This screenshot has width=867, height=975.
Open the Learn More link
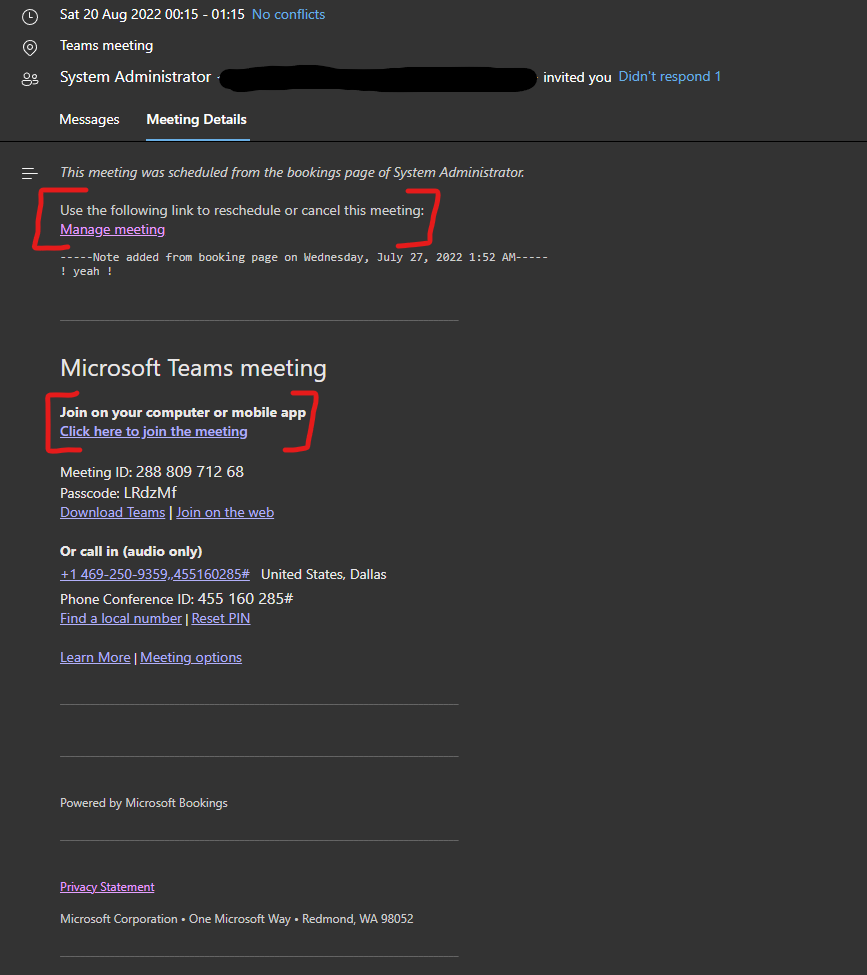tap(95, 657)
